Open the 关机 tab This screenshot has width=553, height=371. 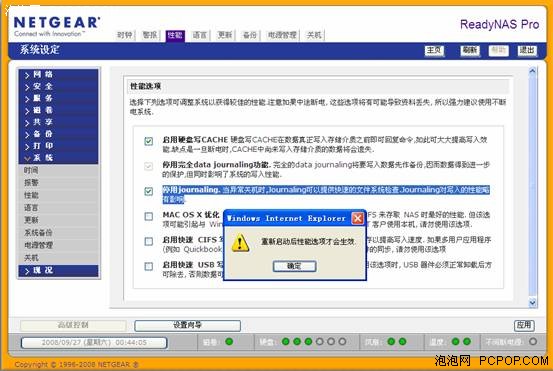click(314, 35)
